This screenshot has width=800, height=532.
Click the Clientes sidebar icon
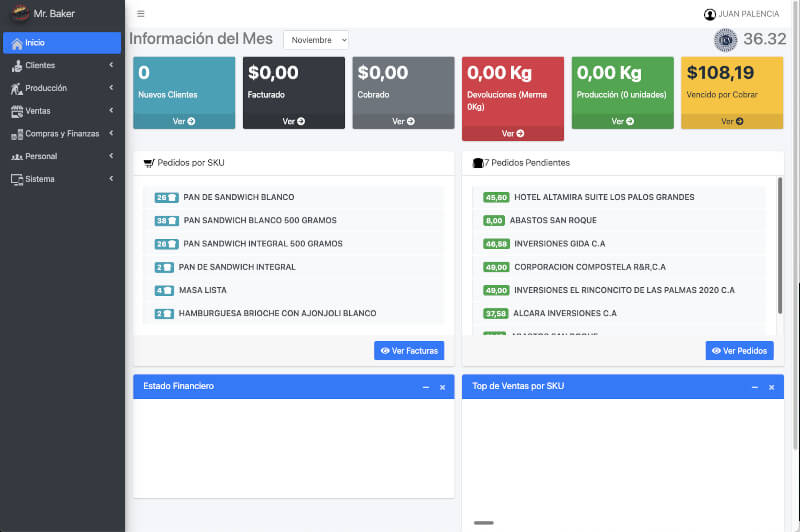[x=17, y=65]
